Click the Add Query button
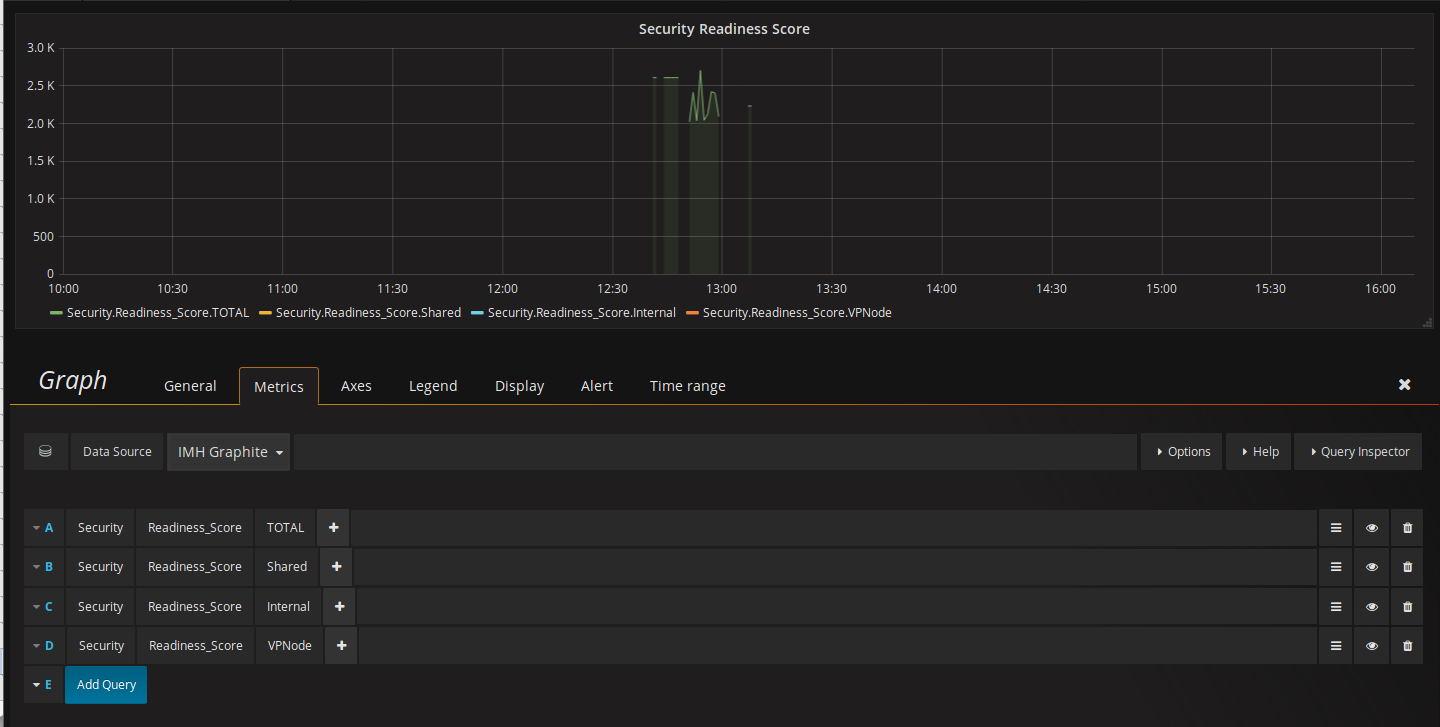Image resolution: width=1440 pixels, height=727 pixels. click(106, 685)
